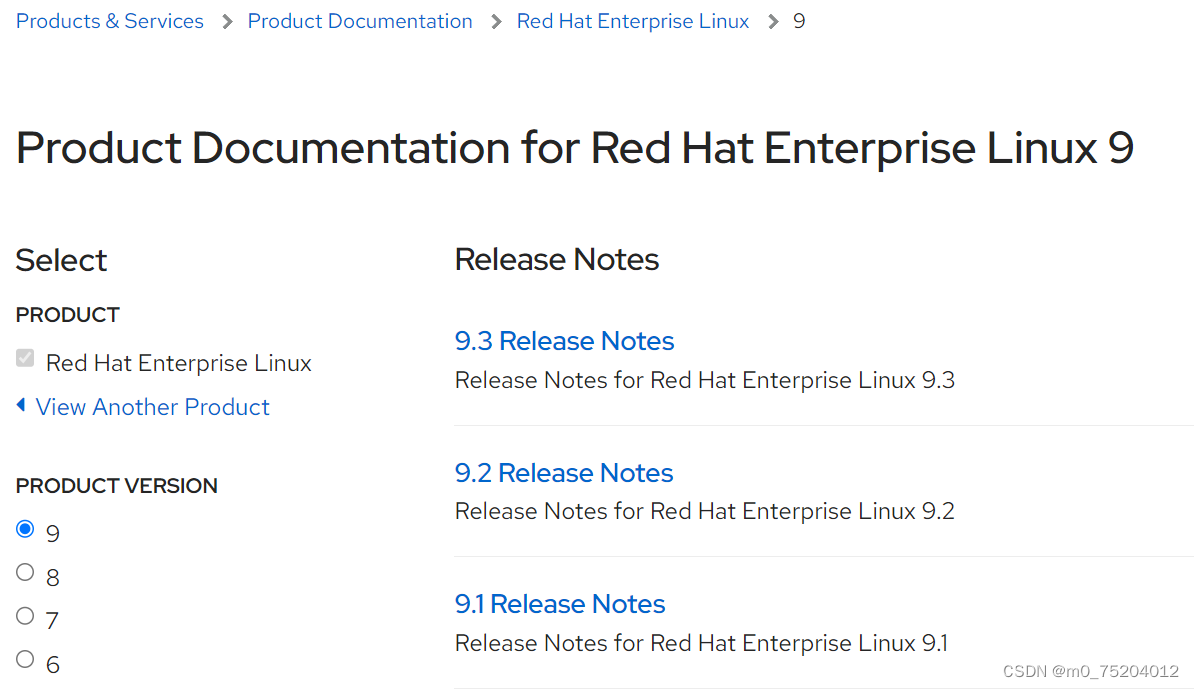
Task: Open the 9.2 Release Notes page
Action: 564,472
